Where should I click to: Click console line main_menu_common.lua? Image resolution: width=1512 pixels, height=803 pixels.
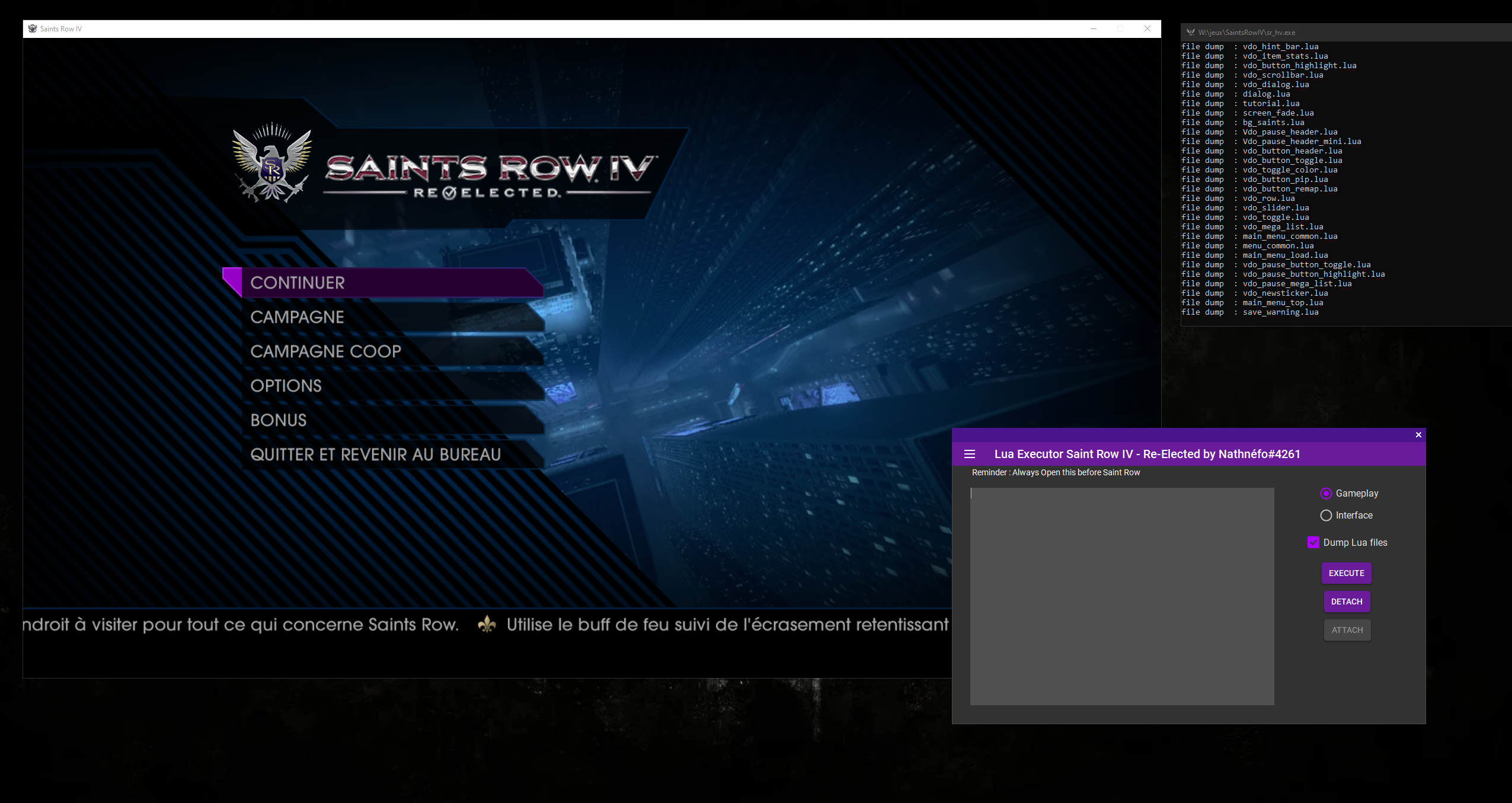[x=1260, y=236]
